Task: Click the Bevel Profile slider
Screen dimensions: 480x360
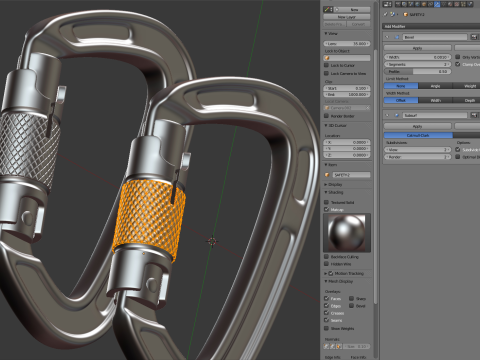Action: (x=418, y=72)
